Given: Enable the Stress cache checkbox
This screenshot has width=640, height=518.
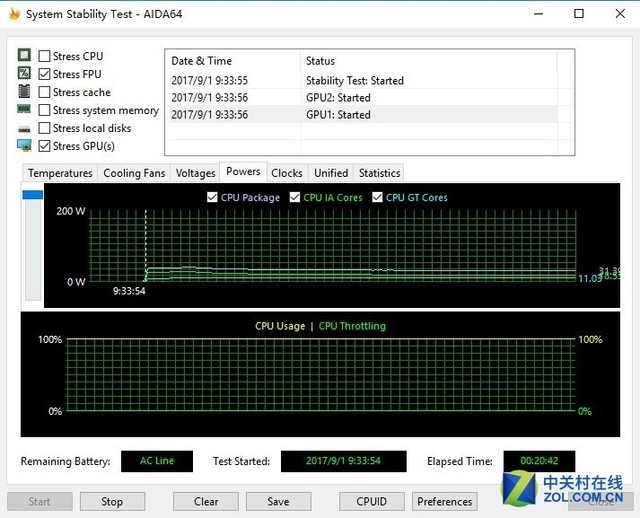Looking at the screenshot, I should (x=44, y=92).
